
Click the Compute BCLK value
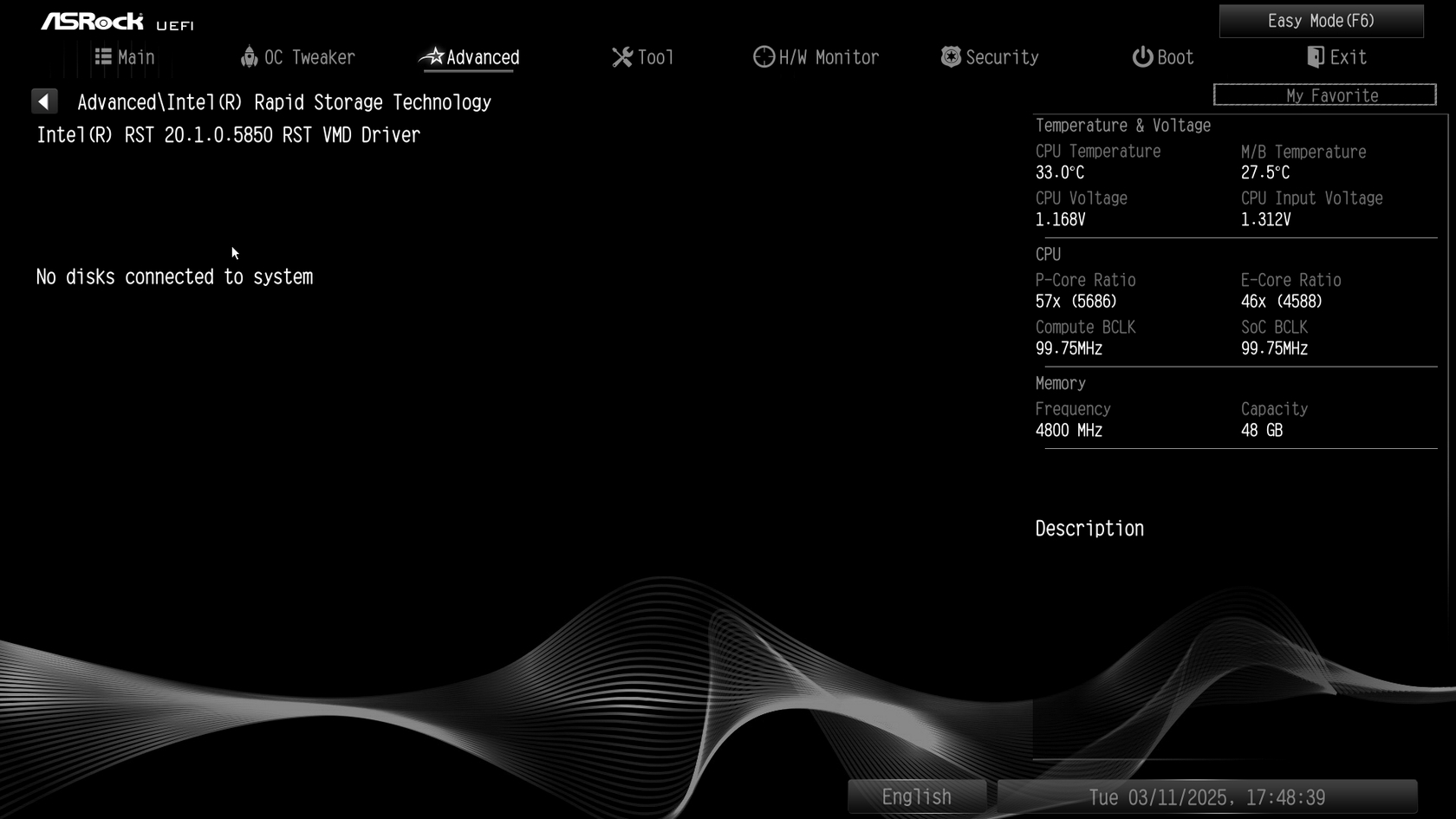(1069, 348)
